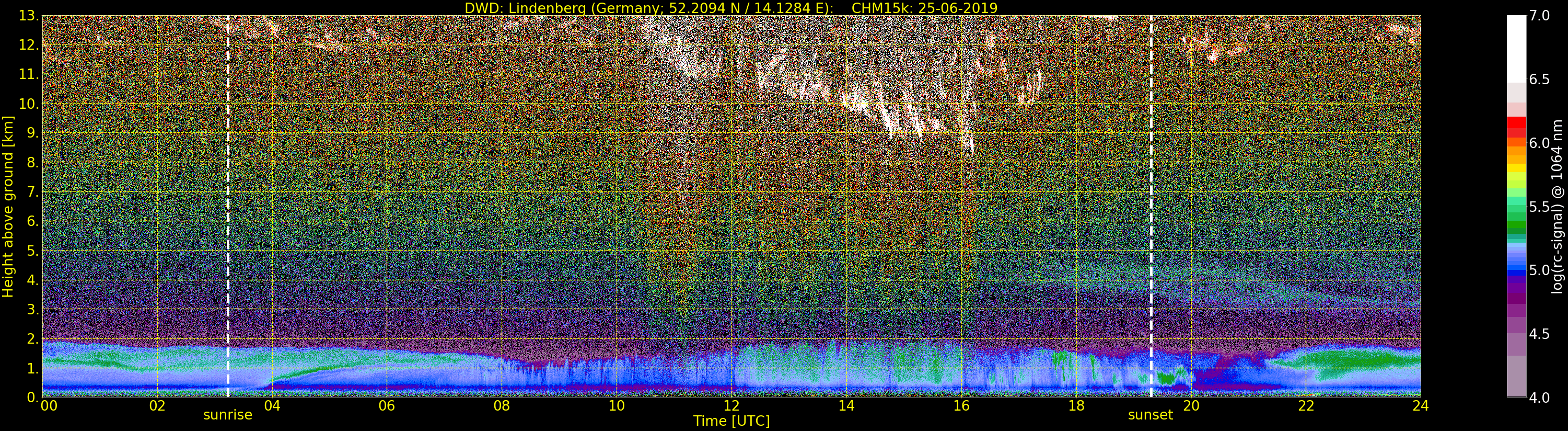Click the 'Height above ground [km]' axis label
Screen dimensions: 1568x431
8,206
